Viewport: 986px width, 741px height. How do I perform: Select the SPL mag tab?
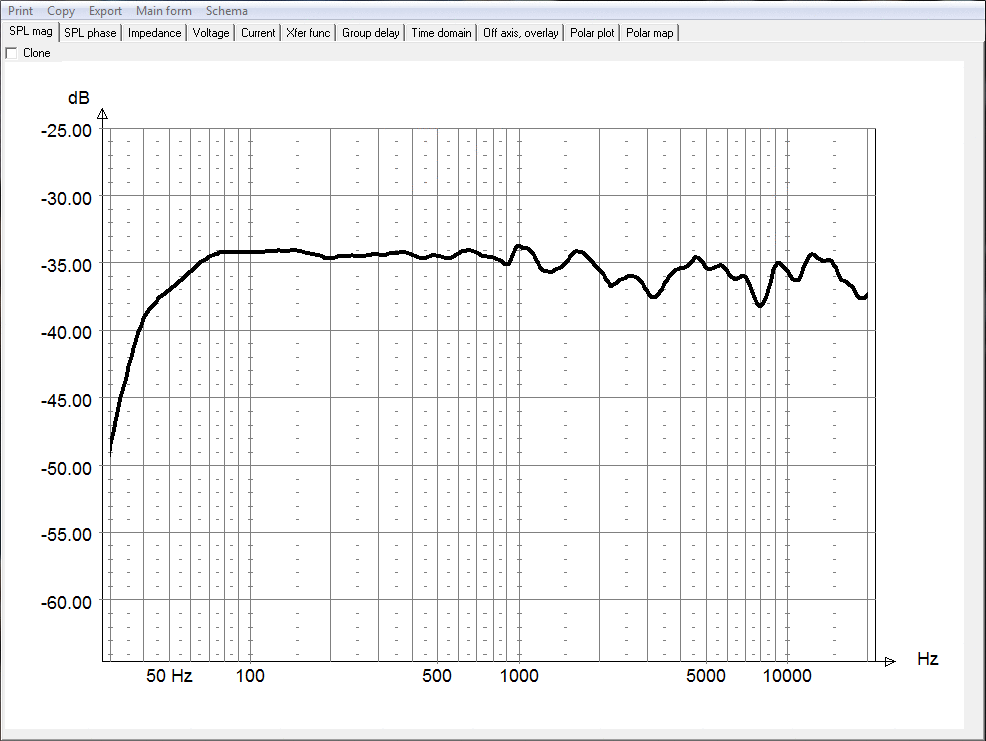click(x=31, y=31)
